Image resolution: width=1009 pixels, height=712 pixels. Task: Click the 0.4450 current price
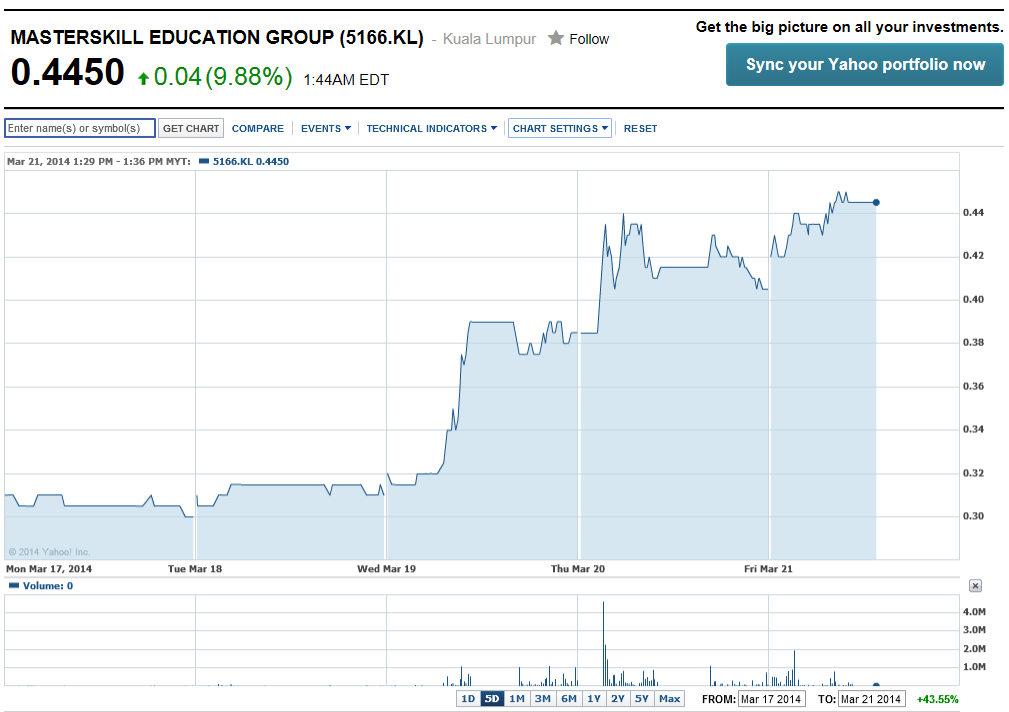[x=68, y=71]
